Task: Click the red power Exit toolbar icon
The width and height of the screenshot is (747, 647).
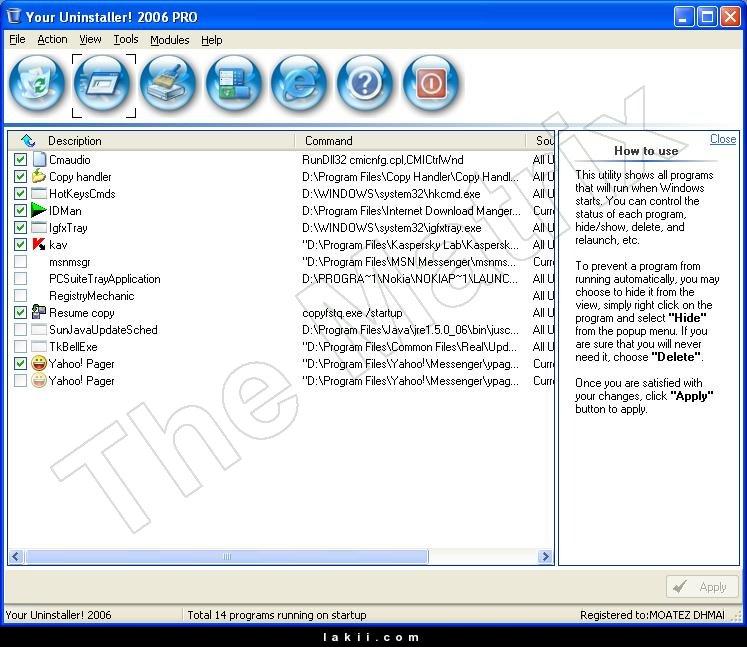Action: tap(431, 84)
